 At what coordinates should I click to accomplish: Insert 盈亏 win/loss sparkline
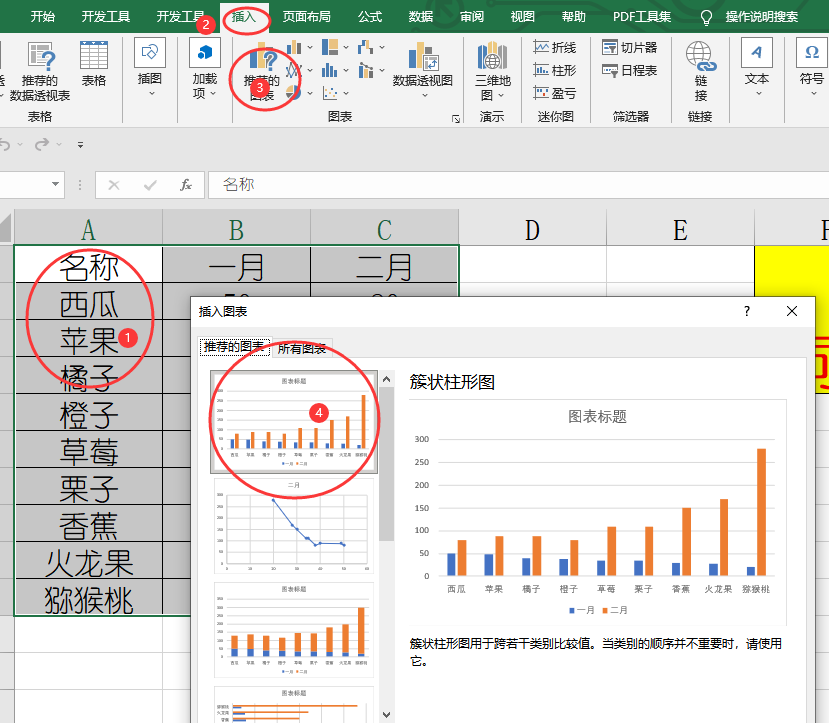pos(555,93)
